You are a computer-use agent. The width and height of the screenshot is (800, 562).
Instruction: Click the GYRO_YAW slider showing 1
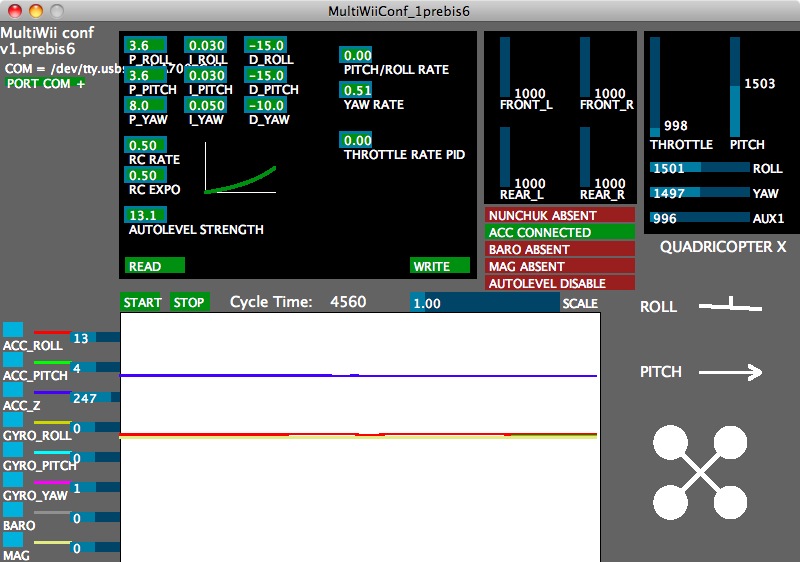(x=95, y=488)
